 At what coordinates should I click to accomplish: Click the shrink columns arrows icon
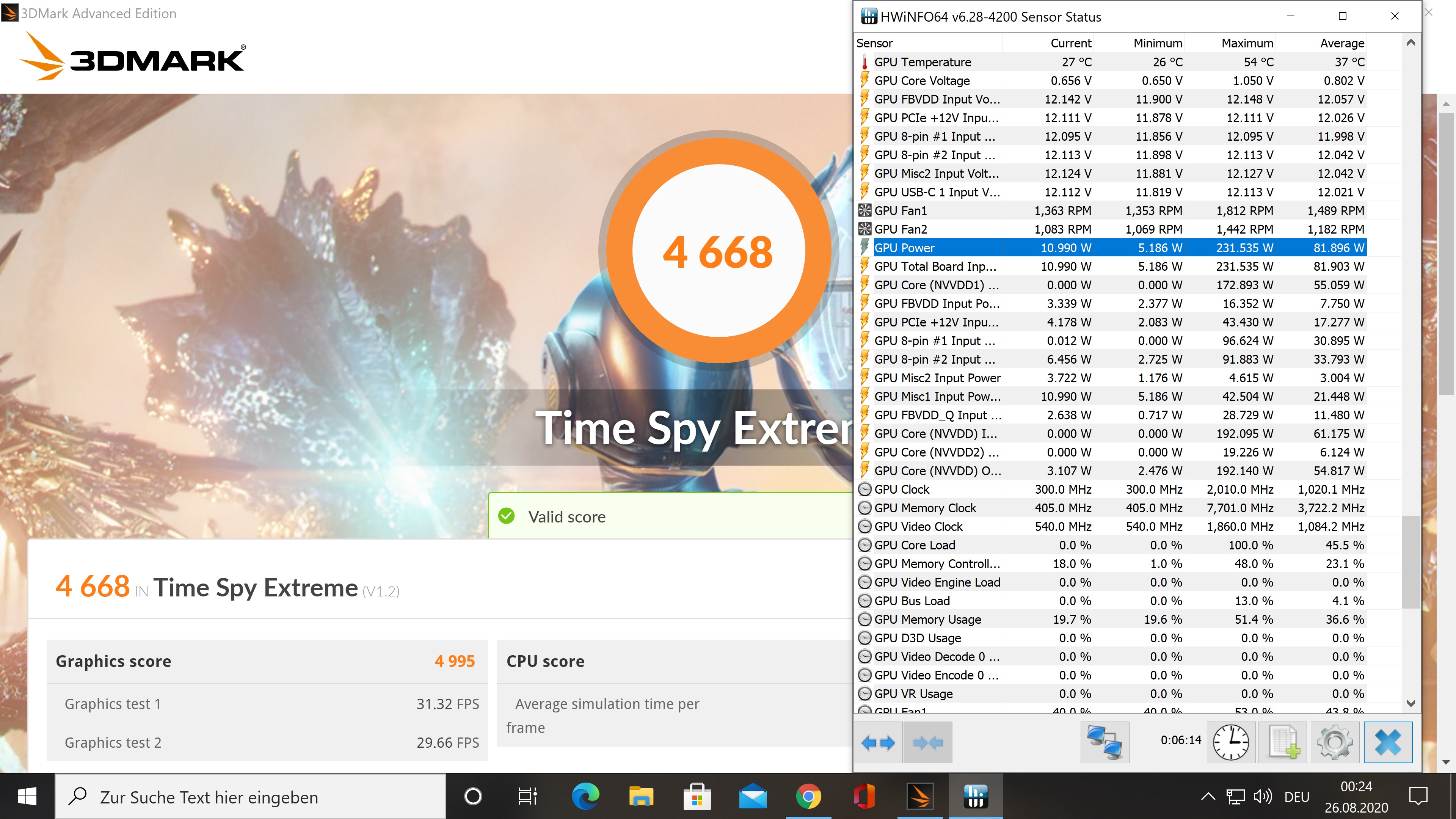[x=927, y=742]
